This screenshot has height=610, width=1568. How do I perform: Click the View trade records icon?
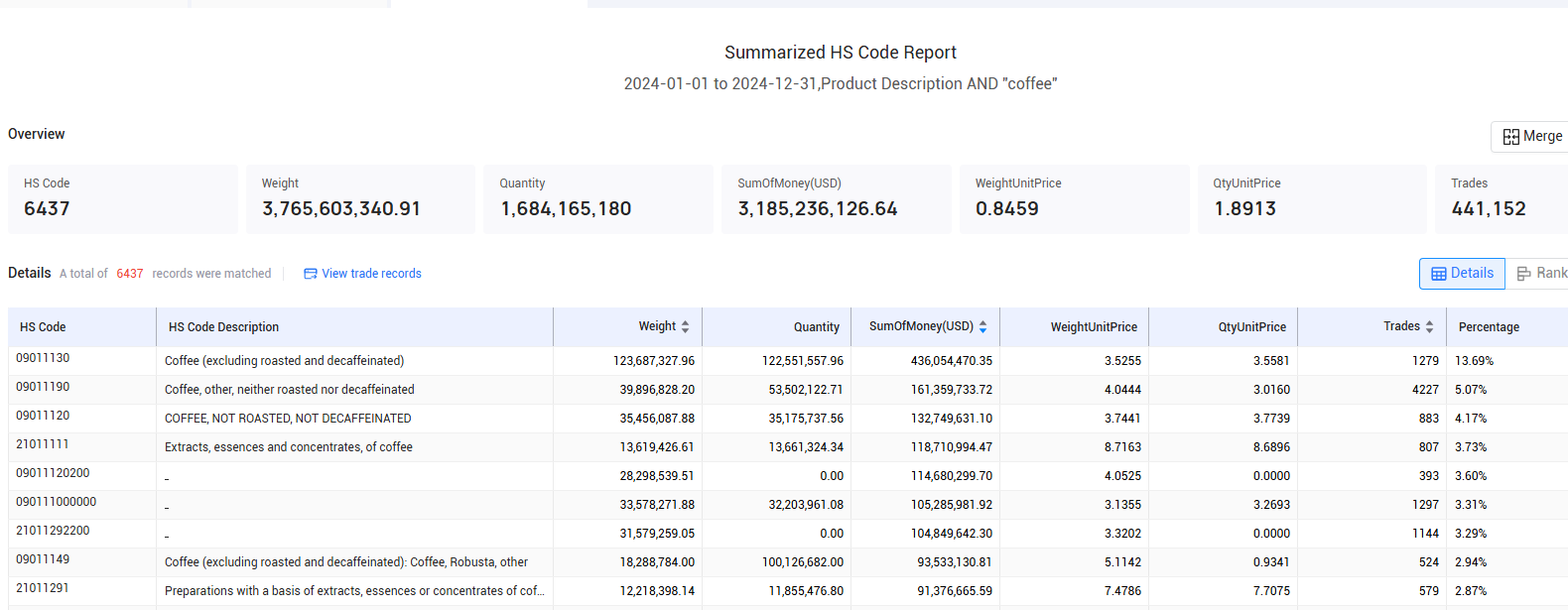[x=311, y=274]
